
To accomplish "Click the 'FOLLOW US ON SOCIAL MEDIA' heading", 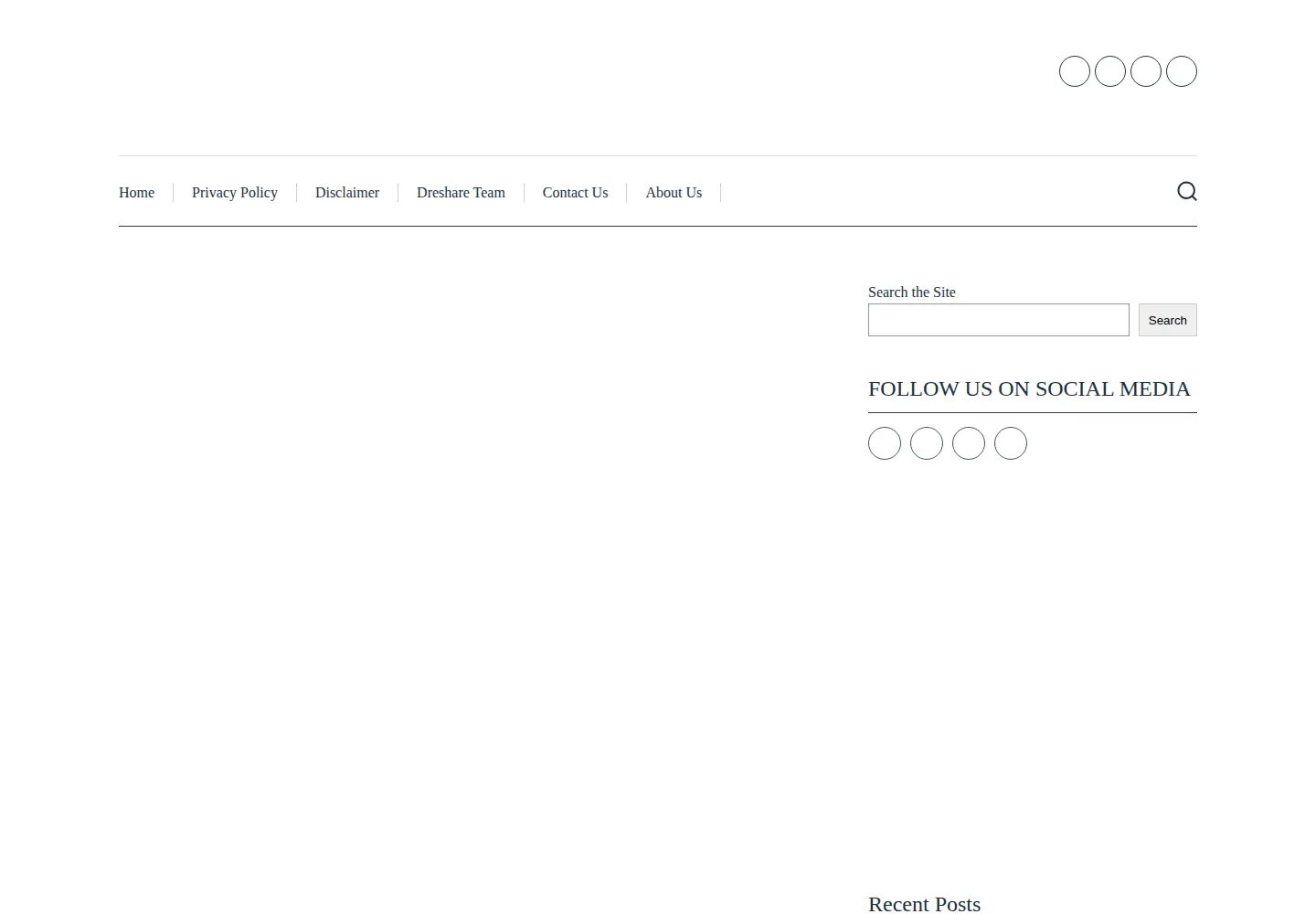I will pyautogui.click(x=1029, y=388).
